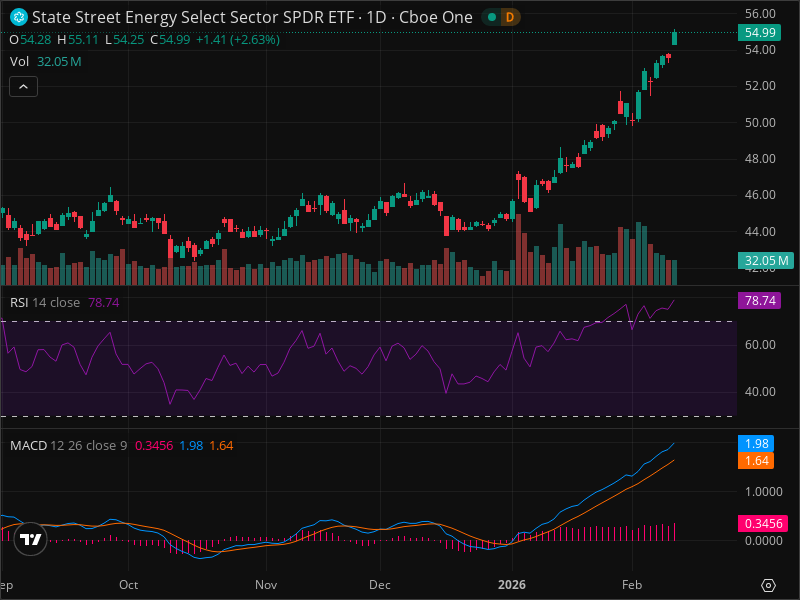Click the 60.00 RSI scale value
This screenshot has width=800, height=600.
pos(760,345)
